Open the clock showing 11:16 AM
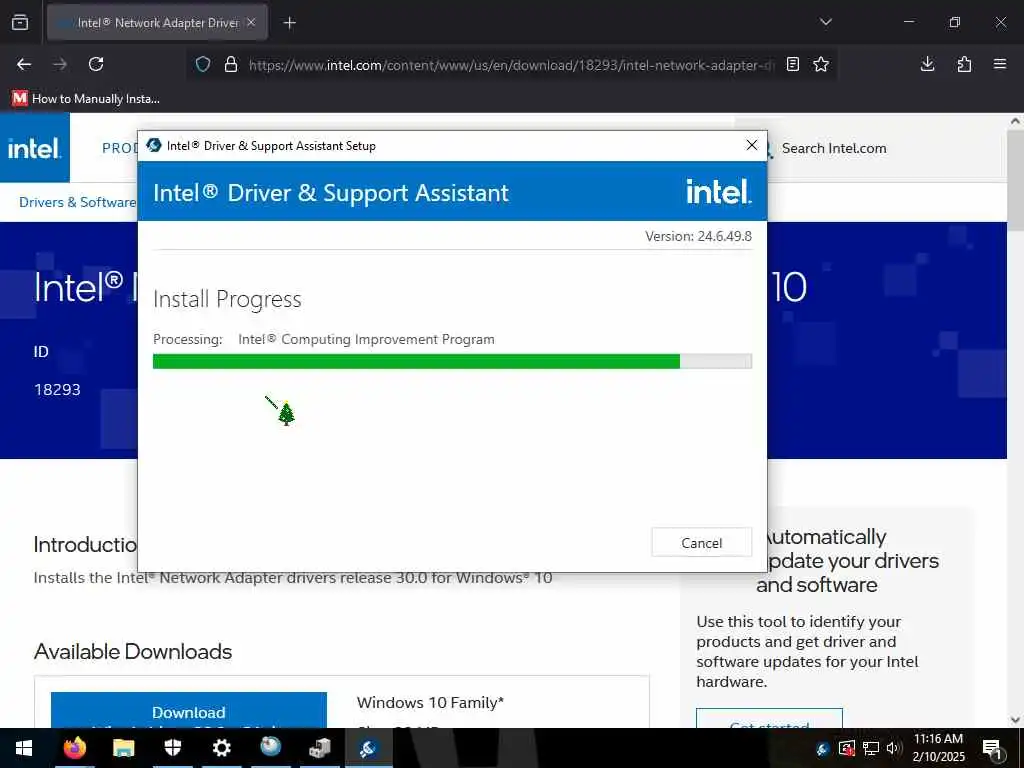 click(x=938, y=748)
